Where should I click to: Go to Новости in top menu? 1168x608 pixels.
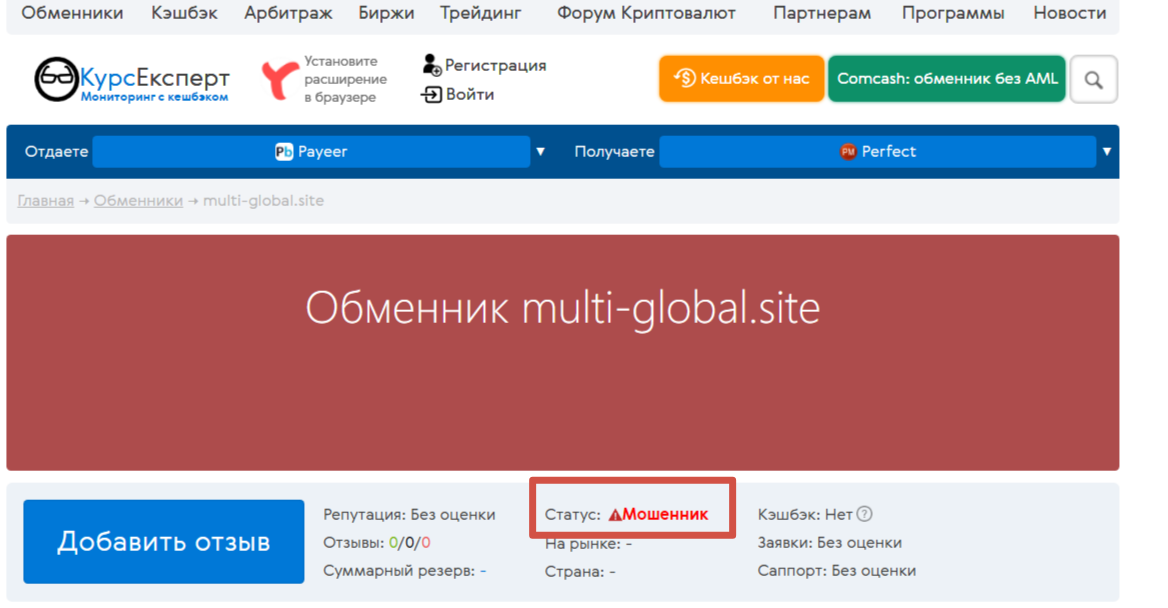click(1070, 13)
